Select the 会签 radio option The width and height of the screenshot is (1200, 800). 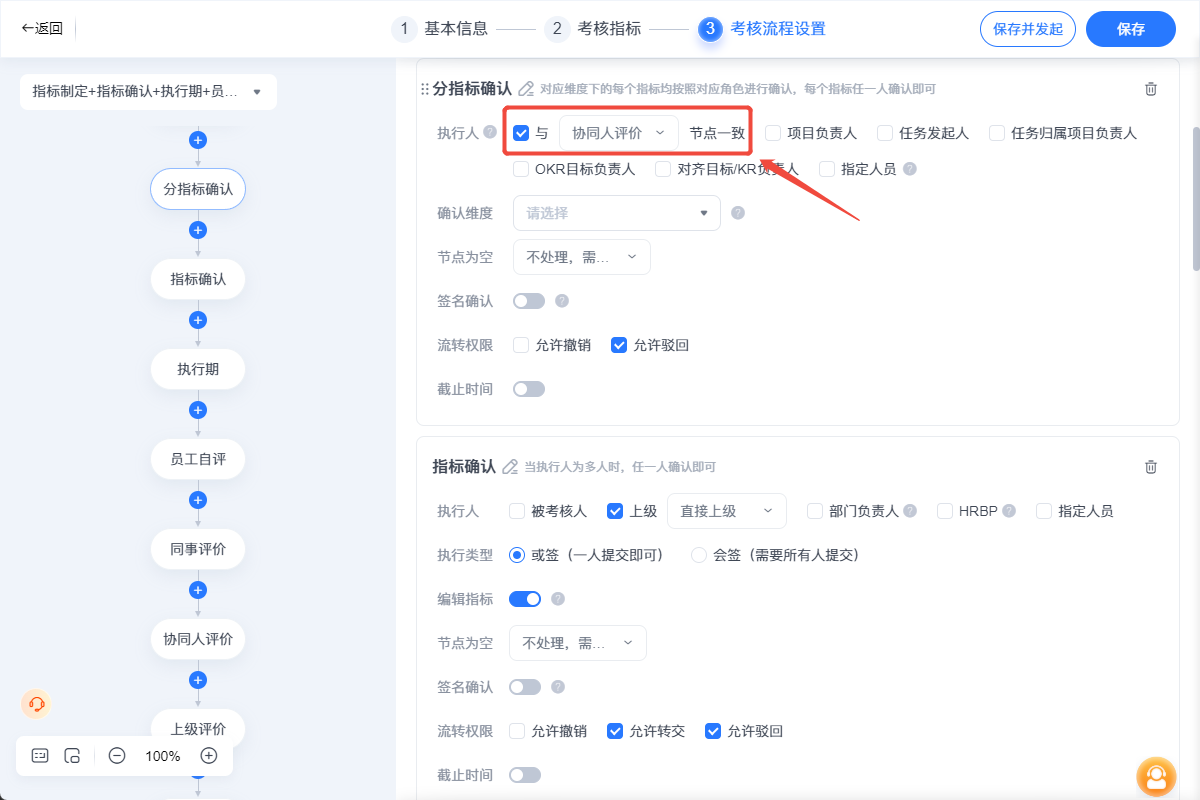[x=699, y=555]
